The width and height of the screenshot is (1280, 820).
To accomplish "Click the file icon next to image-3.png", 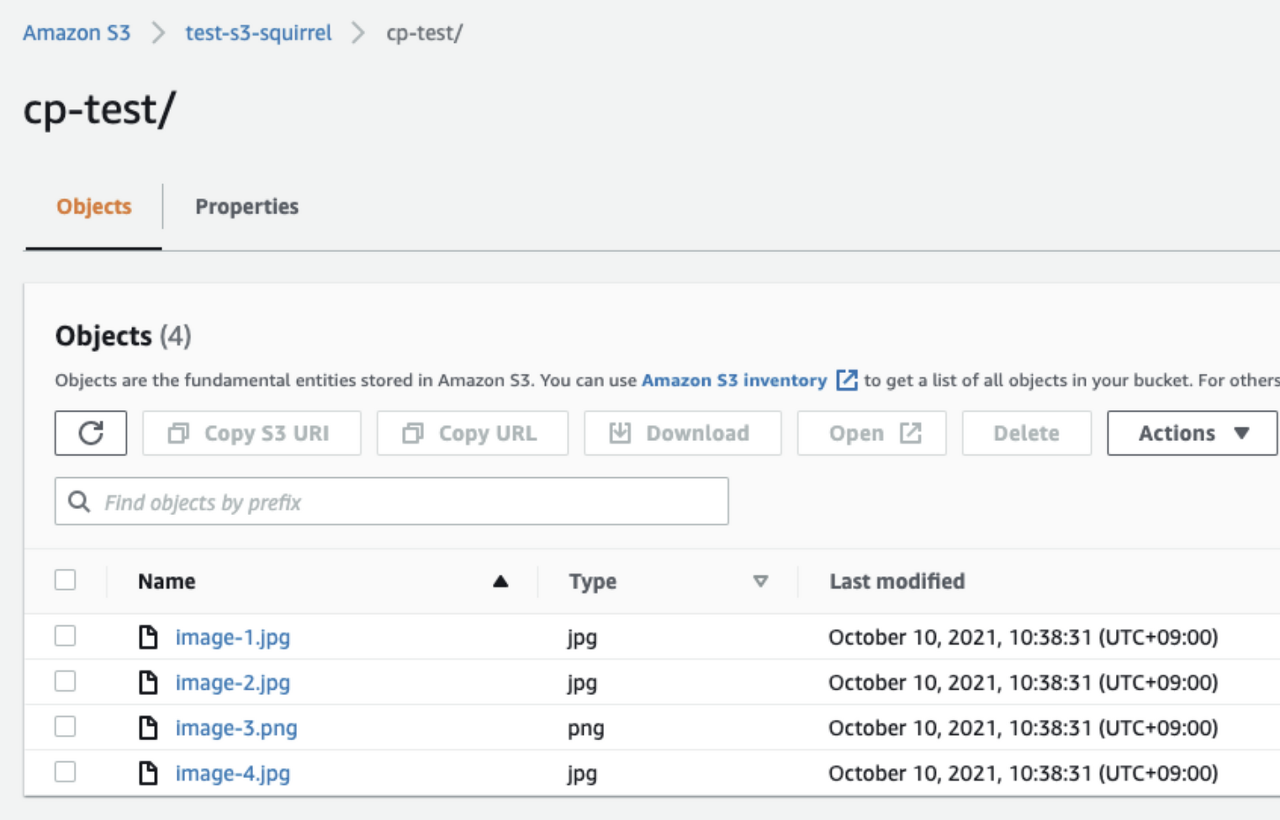I will [x=148, y=728].
